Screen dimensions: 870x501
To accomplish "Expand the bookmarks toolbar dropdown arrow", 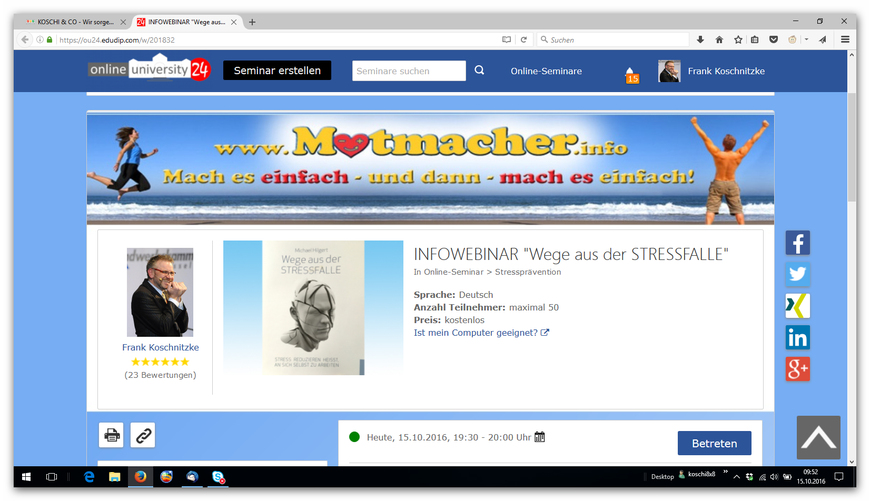I will (806, 39).
